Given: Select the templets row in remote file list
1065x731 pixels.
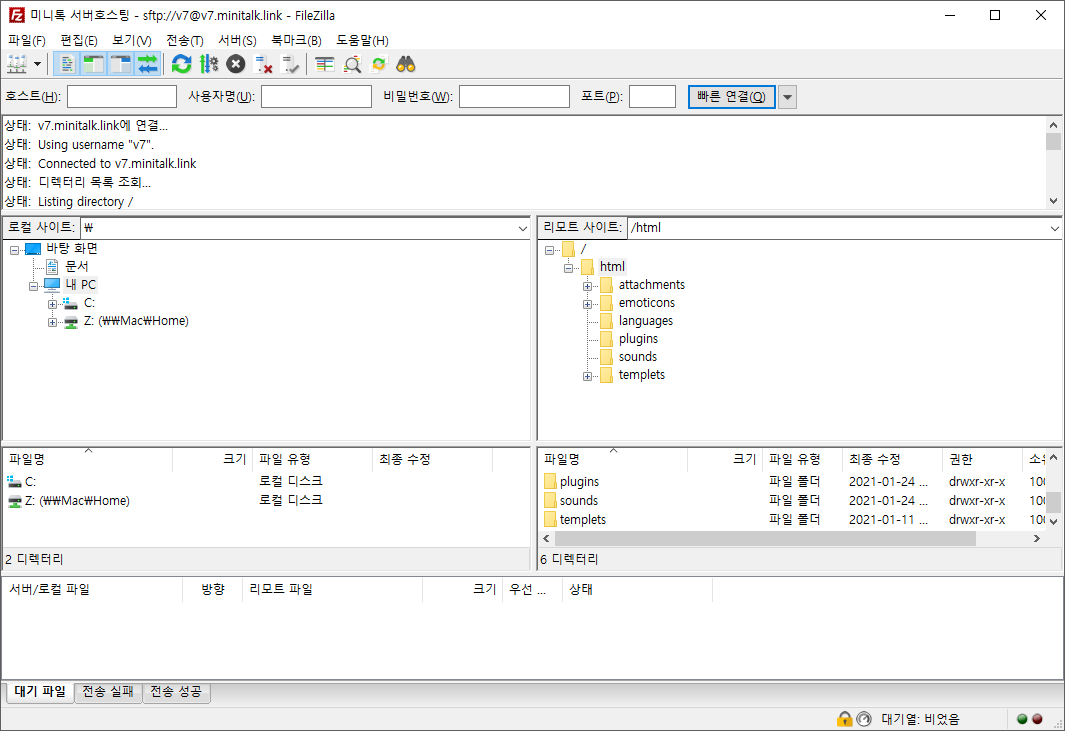Looking at the screenshot, I should 793,520.
